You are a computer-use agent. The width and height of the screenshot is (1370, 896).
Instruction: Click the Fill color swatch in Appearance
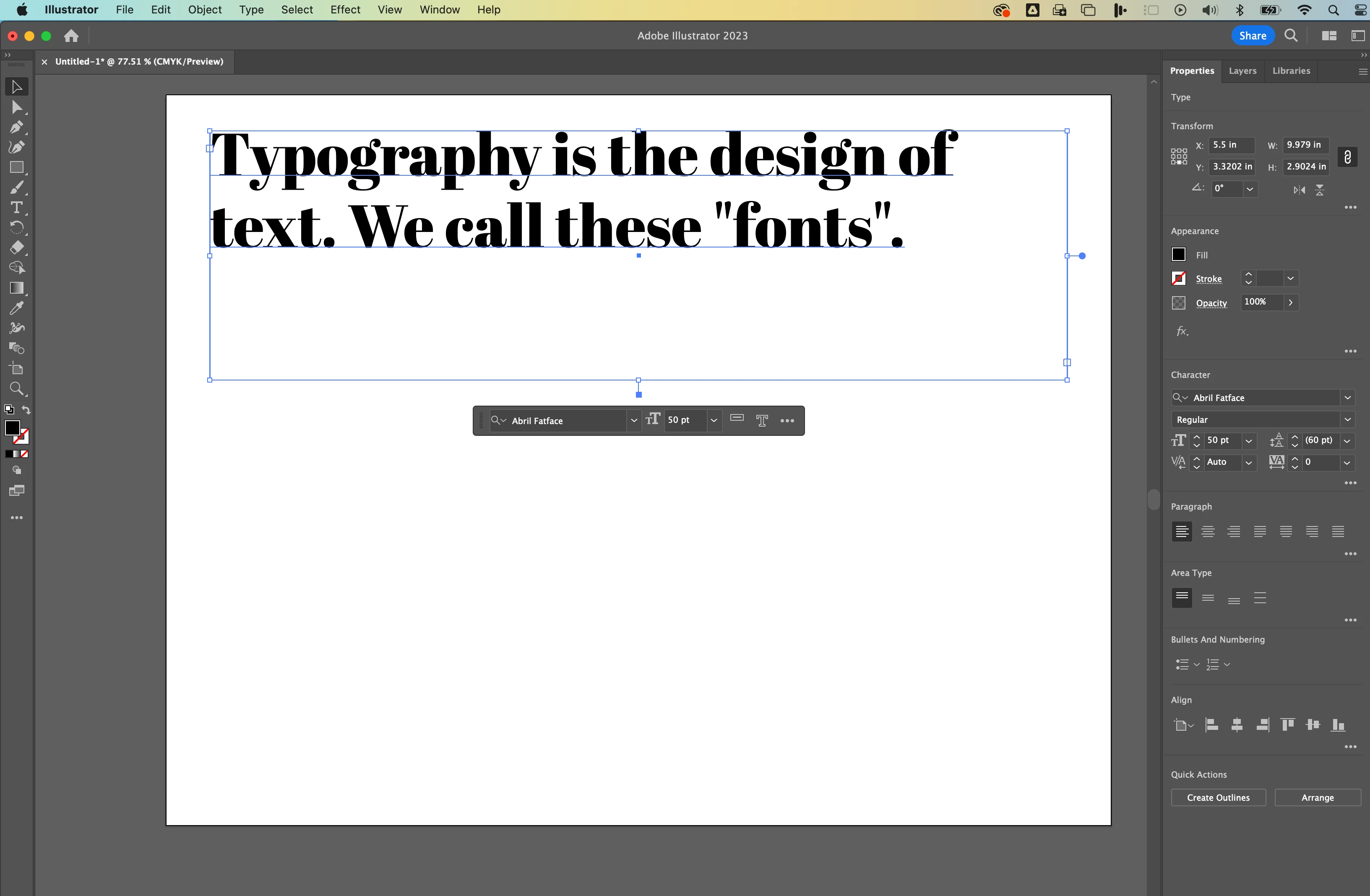pos(1178,254)
